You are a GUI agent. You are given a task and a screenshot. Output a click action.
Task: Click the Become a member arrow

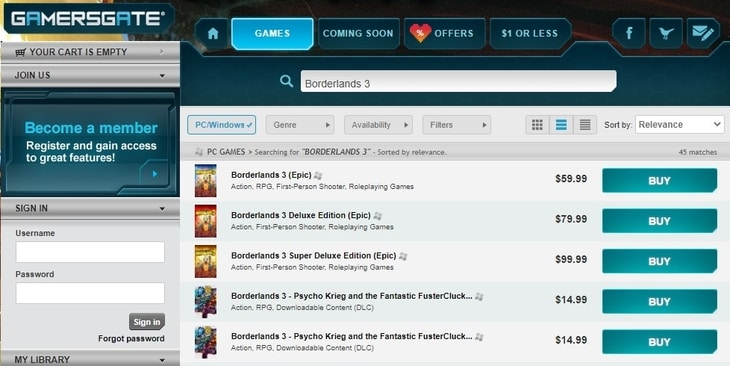[155, 174]
